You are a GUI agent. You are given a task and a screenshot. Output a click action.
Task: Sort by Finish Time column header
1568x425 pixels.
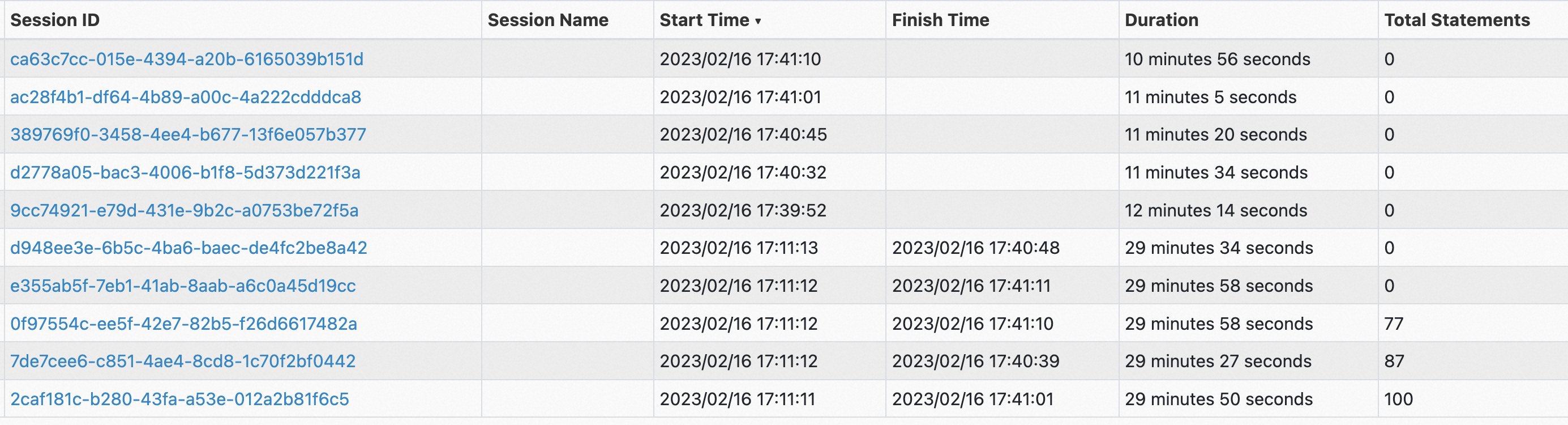[x=940, y=20]
